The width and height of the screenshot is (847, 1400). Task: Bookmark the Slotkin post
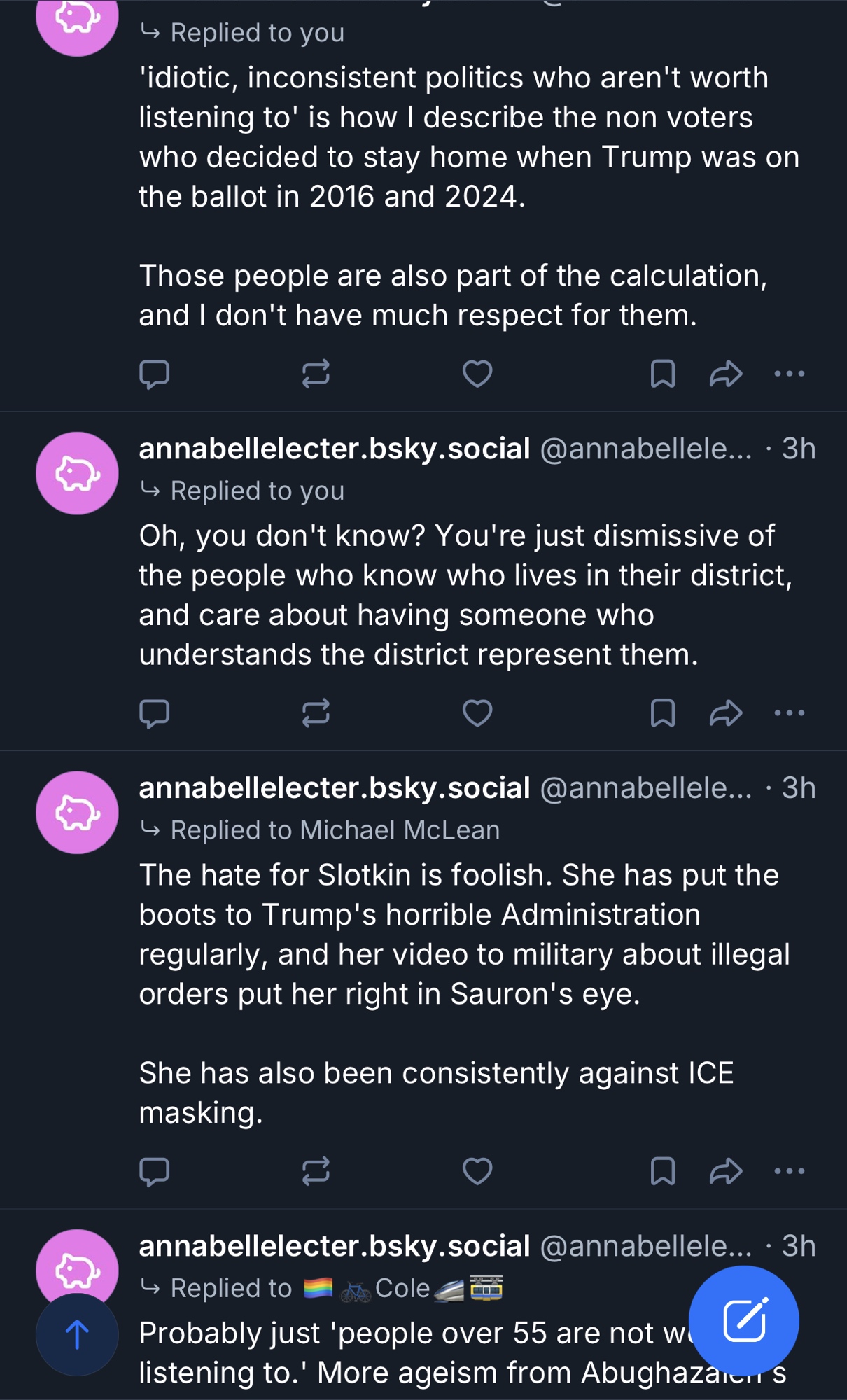tap(662, 1171)
